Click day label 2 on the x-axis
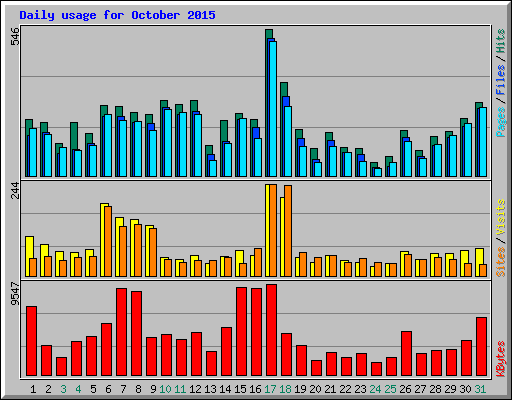 (x=48, y=389)
